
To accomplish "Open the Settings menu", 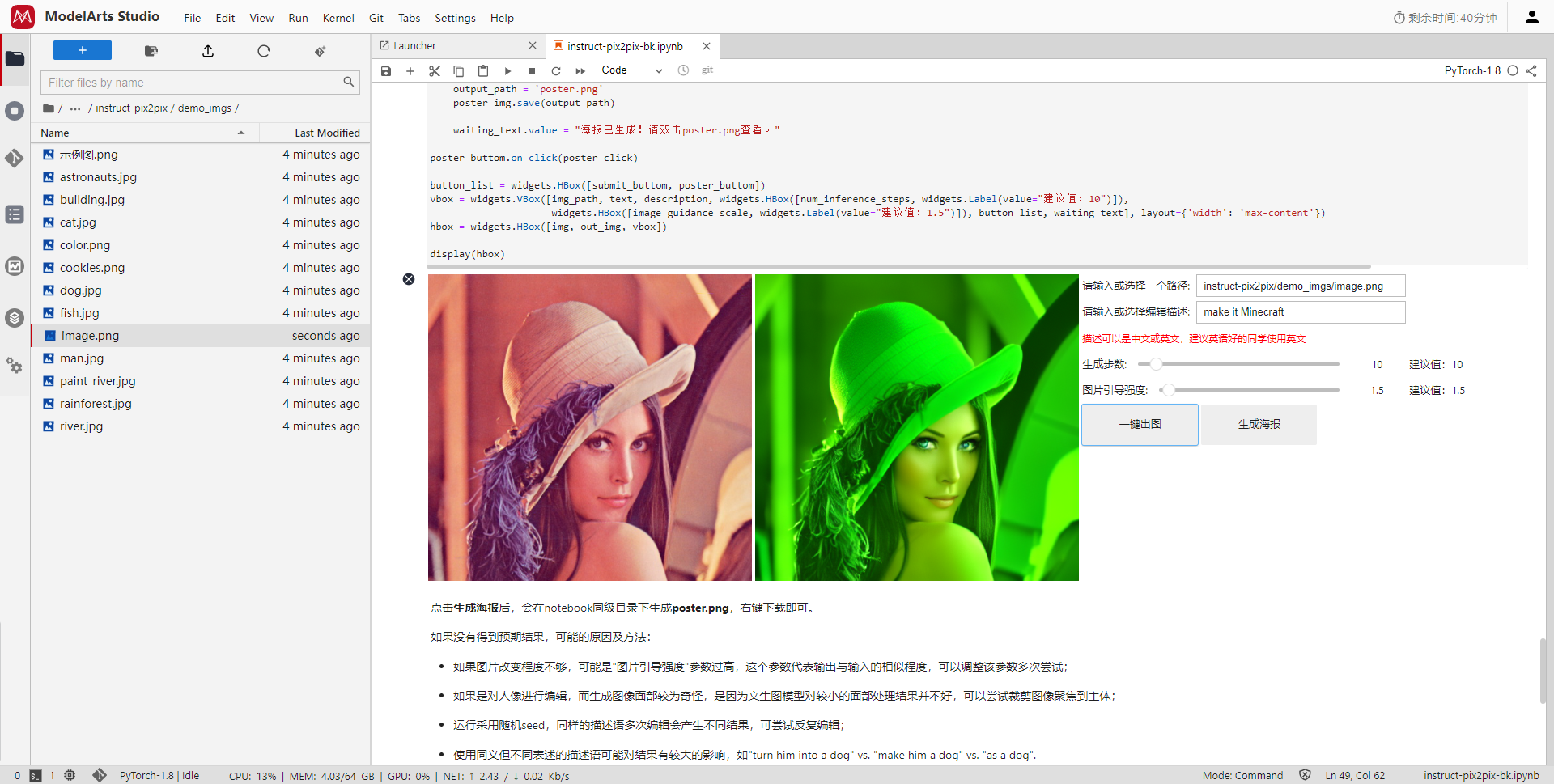I will pyautogui.click(x=455, y=18).
